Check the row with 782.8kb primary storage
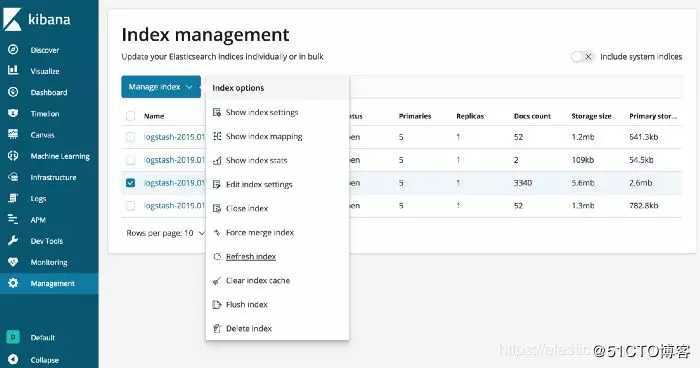This screenshot has width=700, height=368. pyautogui.click(x=130, y=205)
